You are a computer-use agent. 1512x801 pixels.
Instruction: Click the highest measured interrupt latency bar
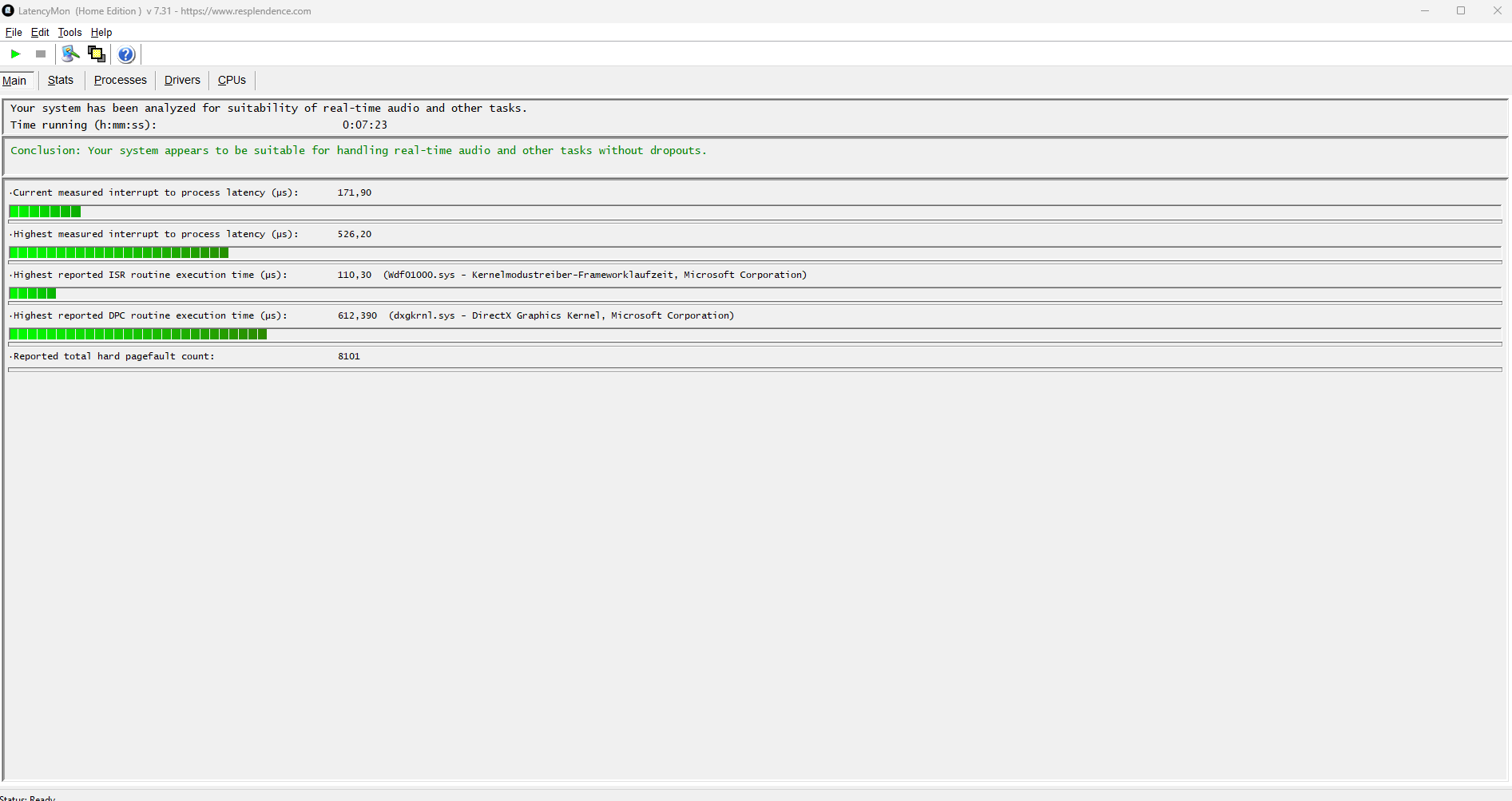pos(755,253)
